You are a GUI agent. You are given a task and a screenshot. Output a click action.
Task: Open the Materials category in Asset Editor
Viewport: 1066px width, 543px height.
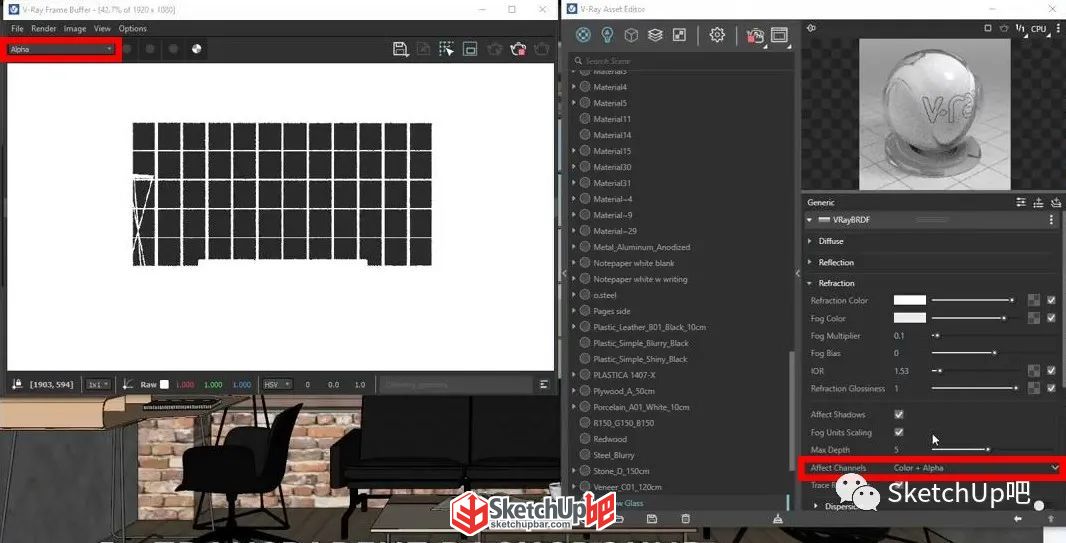583,35
